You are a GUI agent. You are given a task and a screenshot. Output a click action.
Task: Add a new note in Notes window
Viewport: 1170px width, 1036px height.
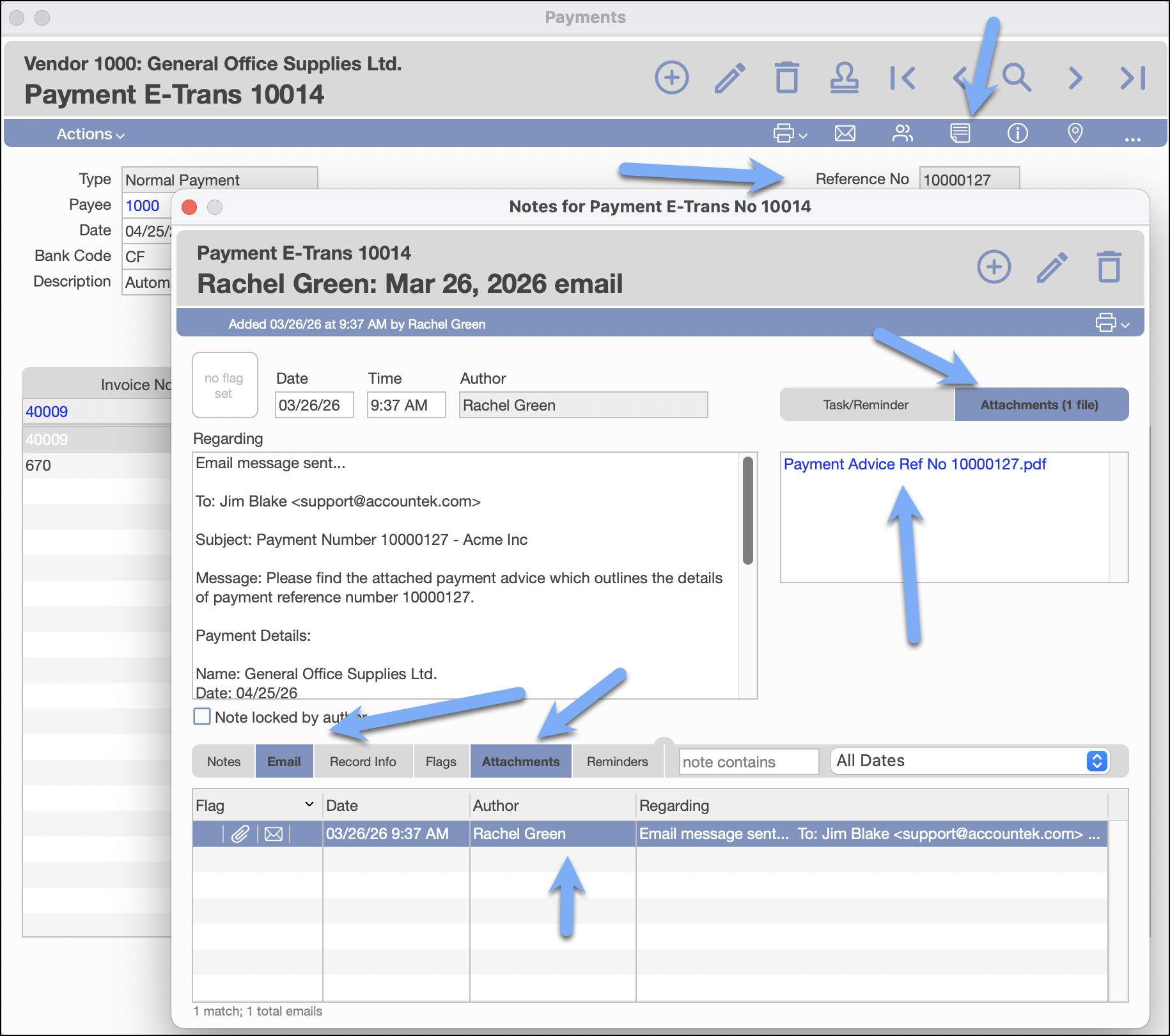pyautogui.click(x=994, y=267)
